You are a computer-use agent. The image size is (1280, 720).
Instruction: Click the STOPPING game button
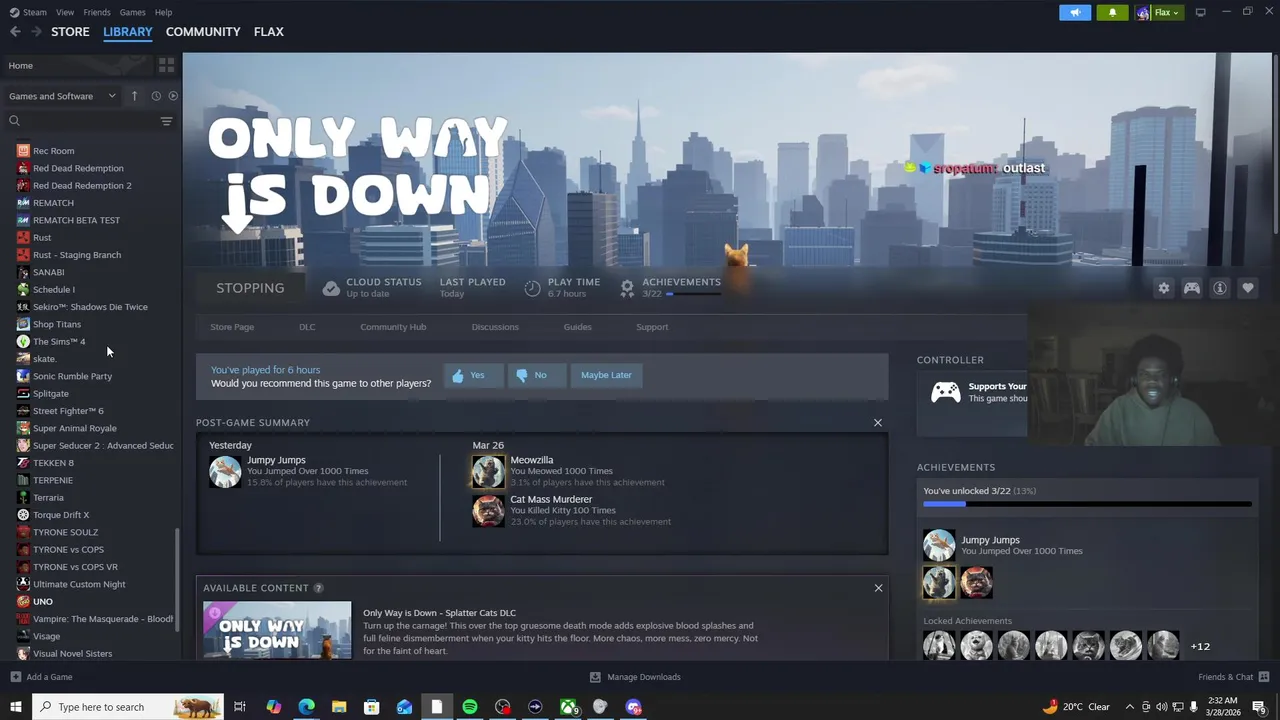(x=250, y=288)
